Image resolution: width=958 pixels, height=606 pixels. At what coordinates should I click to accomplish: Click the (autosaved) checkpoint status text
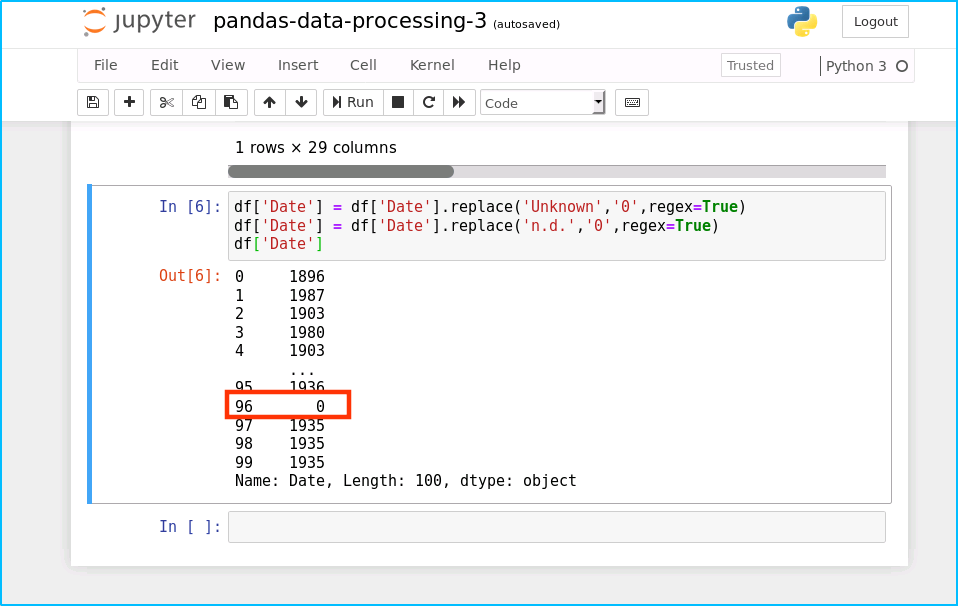526,24
